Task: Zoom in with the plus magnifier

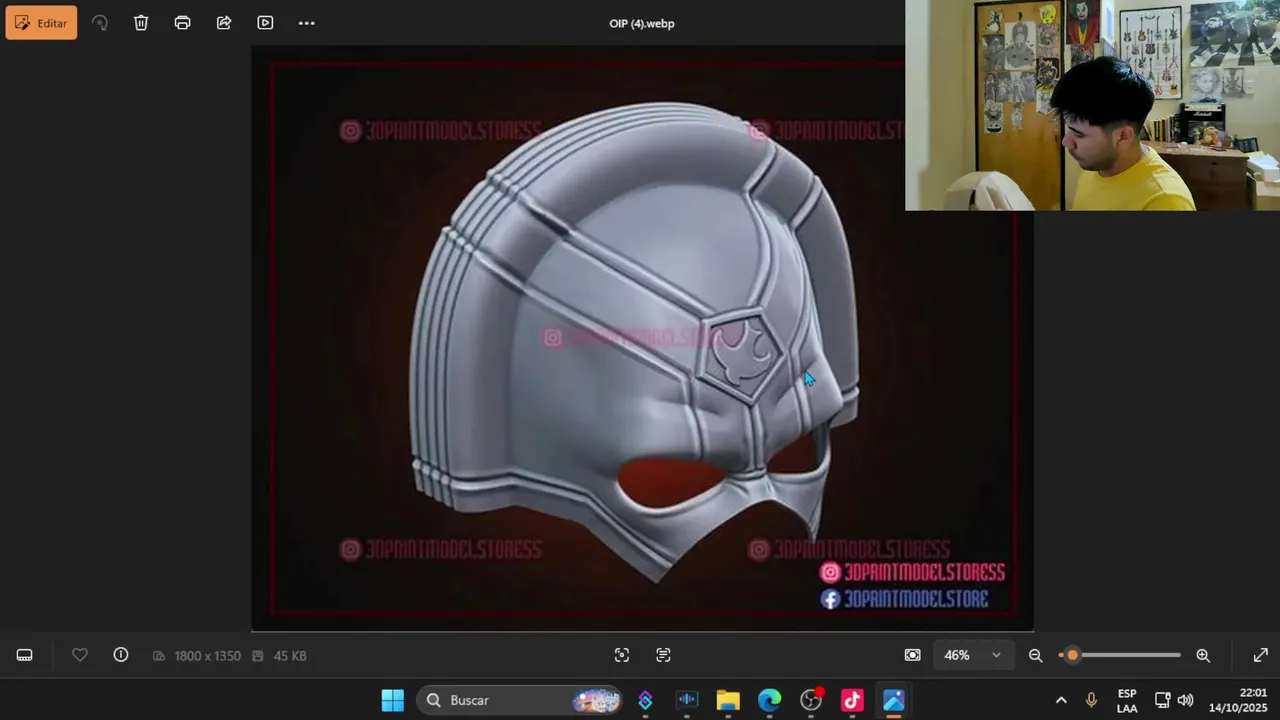Action: (x=1203, y=655)
